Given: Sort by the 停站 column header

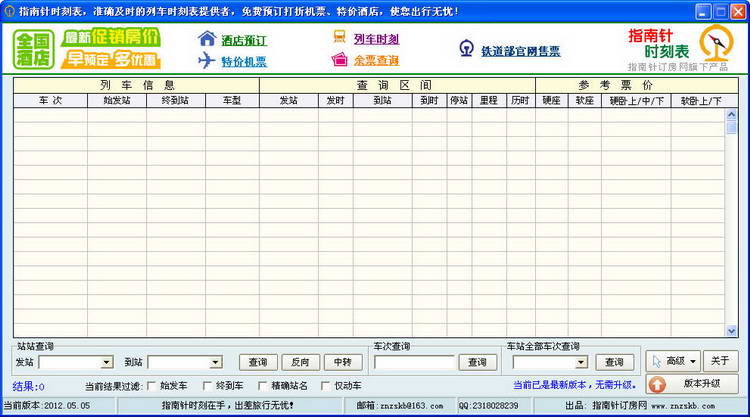Looking at the screenshot, I should pyautogui.click(x=459, y=100).
